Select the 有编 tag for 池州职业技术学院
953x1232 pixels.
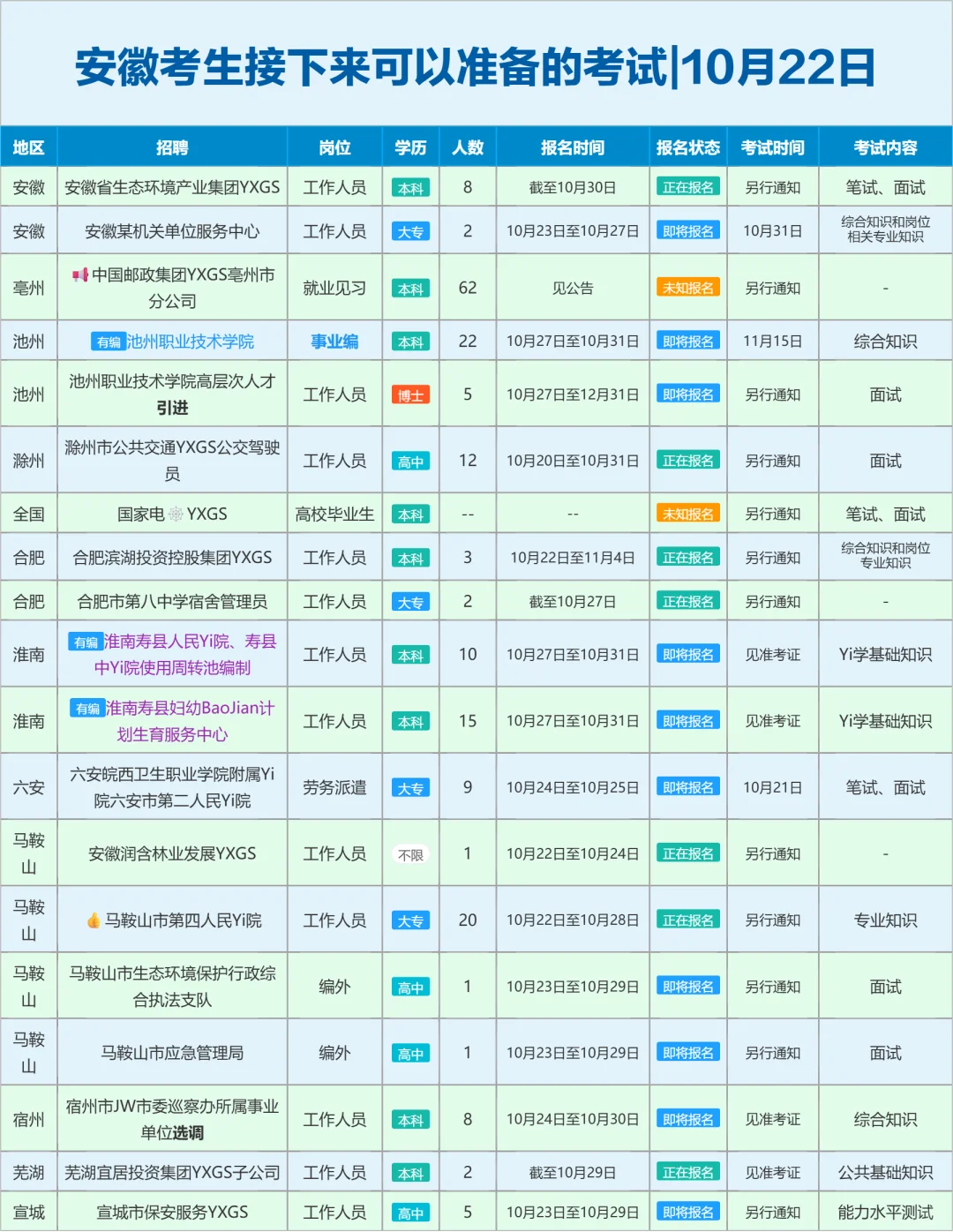(x=109, y=340)
